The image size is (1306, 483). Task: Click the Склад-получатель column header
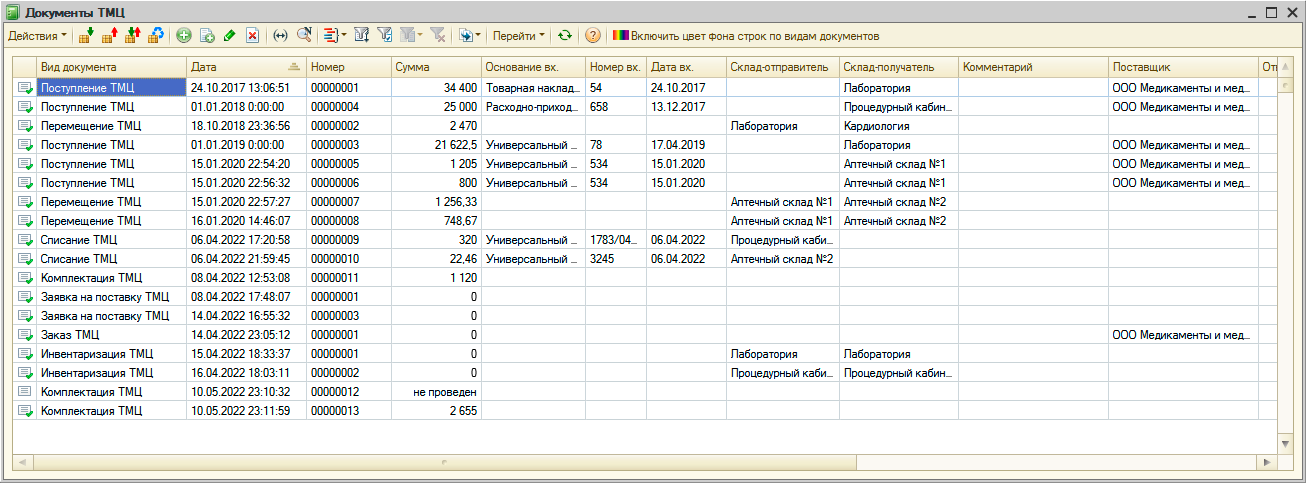(897, 67)
